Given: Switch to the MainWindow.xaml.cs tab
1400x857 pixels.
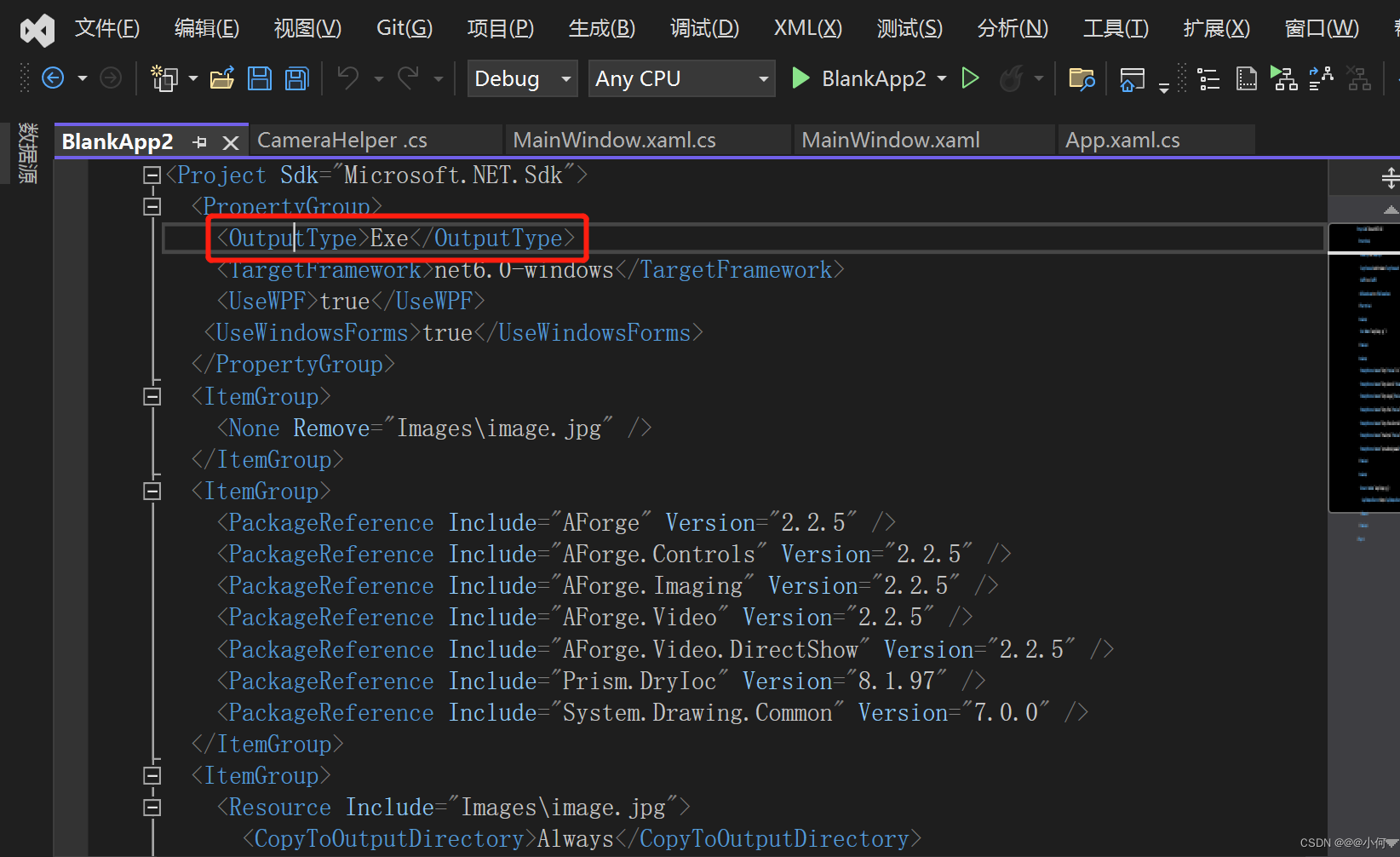Looking at the screenshot, I should coord(648,140).
